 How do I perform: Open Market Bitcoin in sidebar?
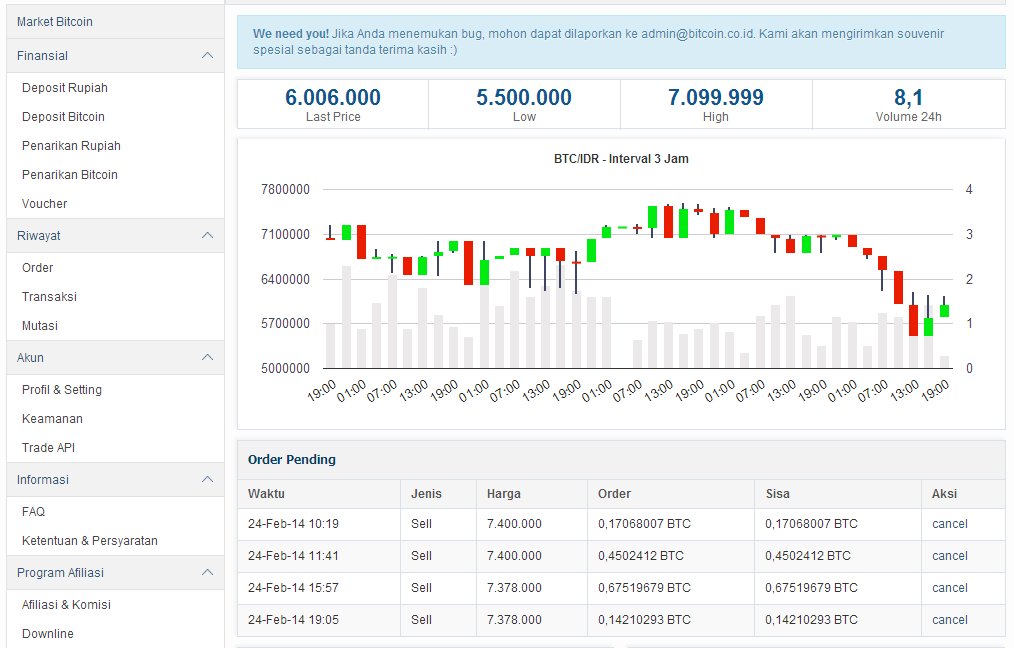pos(55,21)
